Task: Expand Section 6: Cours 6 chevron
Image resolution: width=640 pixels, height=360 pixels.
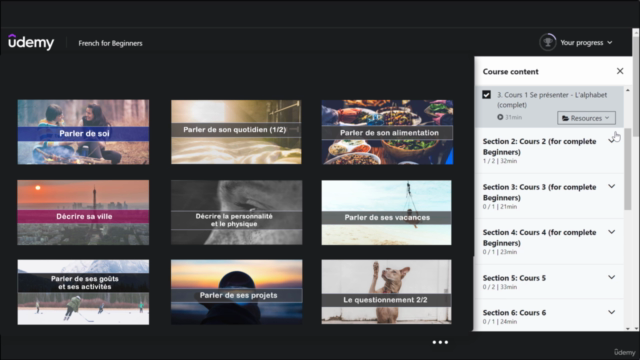Action: pyautogui.click(x=611, y=312)
